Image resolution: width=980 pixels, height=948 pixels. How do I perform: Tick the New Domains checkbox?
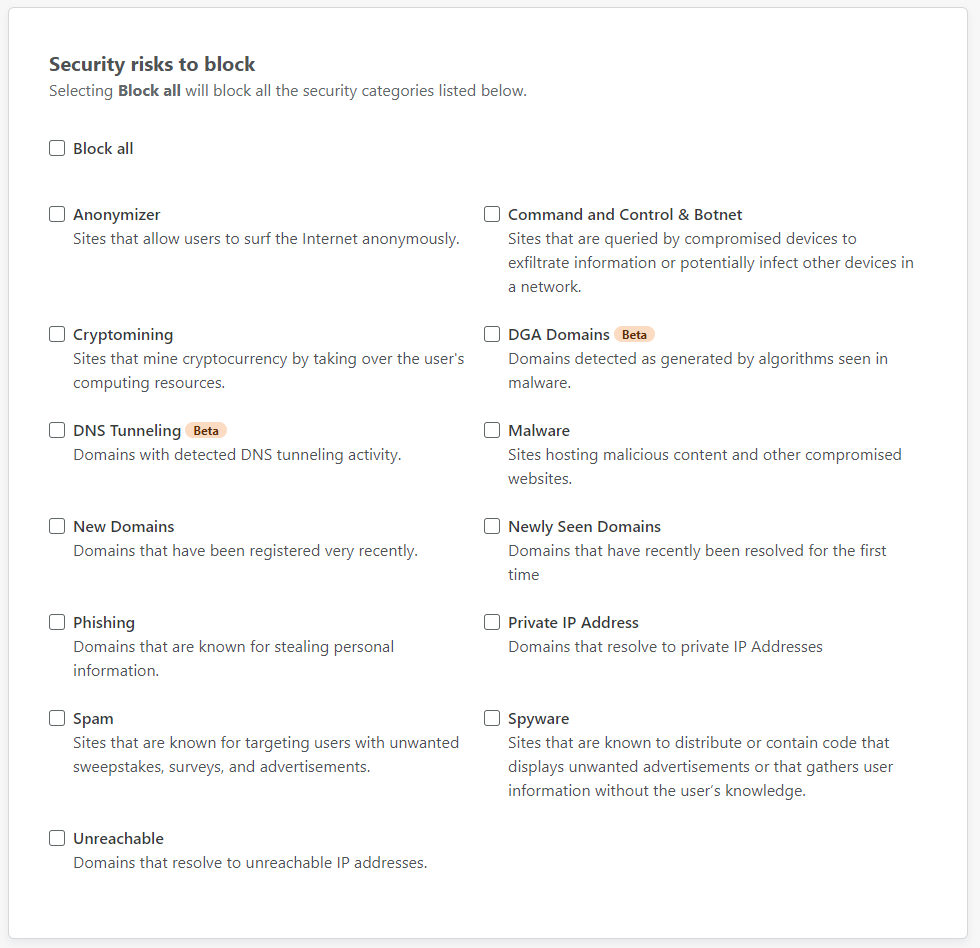57,527
